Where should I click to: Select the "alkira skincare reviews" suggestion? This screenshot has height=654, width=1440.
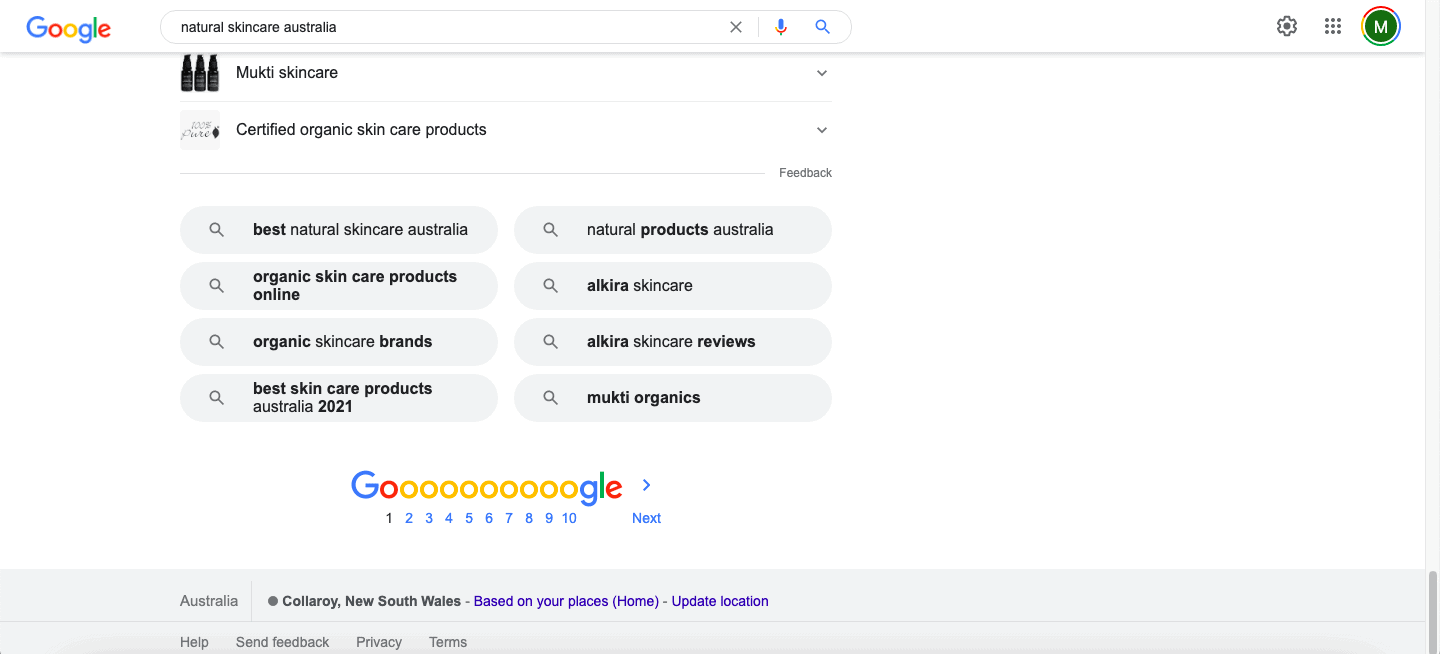click(x=672, y=342)
